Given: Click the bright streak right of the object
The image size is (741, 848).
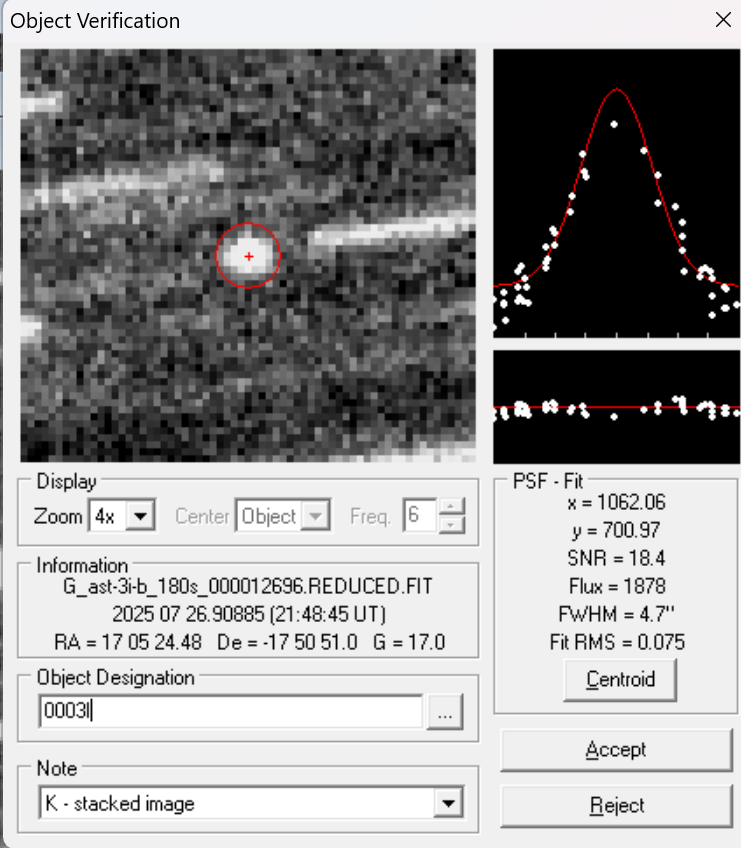Looking at the screenshot, I should (390, 229).
